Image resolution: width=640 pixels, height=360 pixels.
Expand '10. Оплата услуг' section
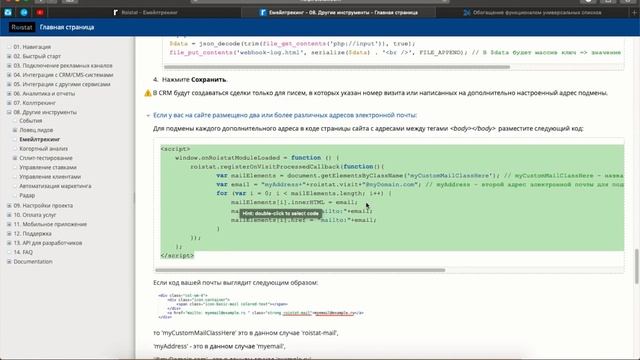pyautogui.click(x=9, y=215)
